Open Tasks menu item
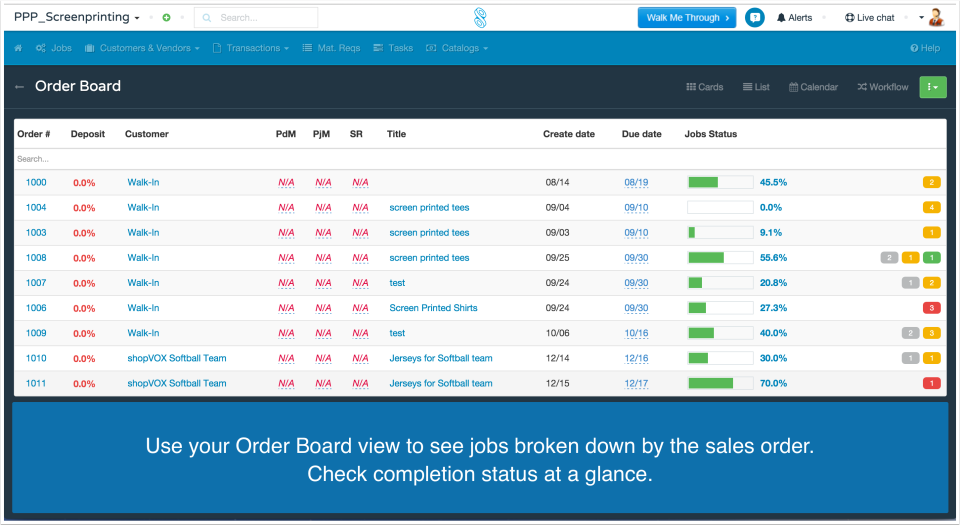The image size is (960, 525). [393, 48]
